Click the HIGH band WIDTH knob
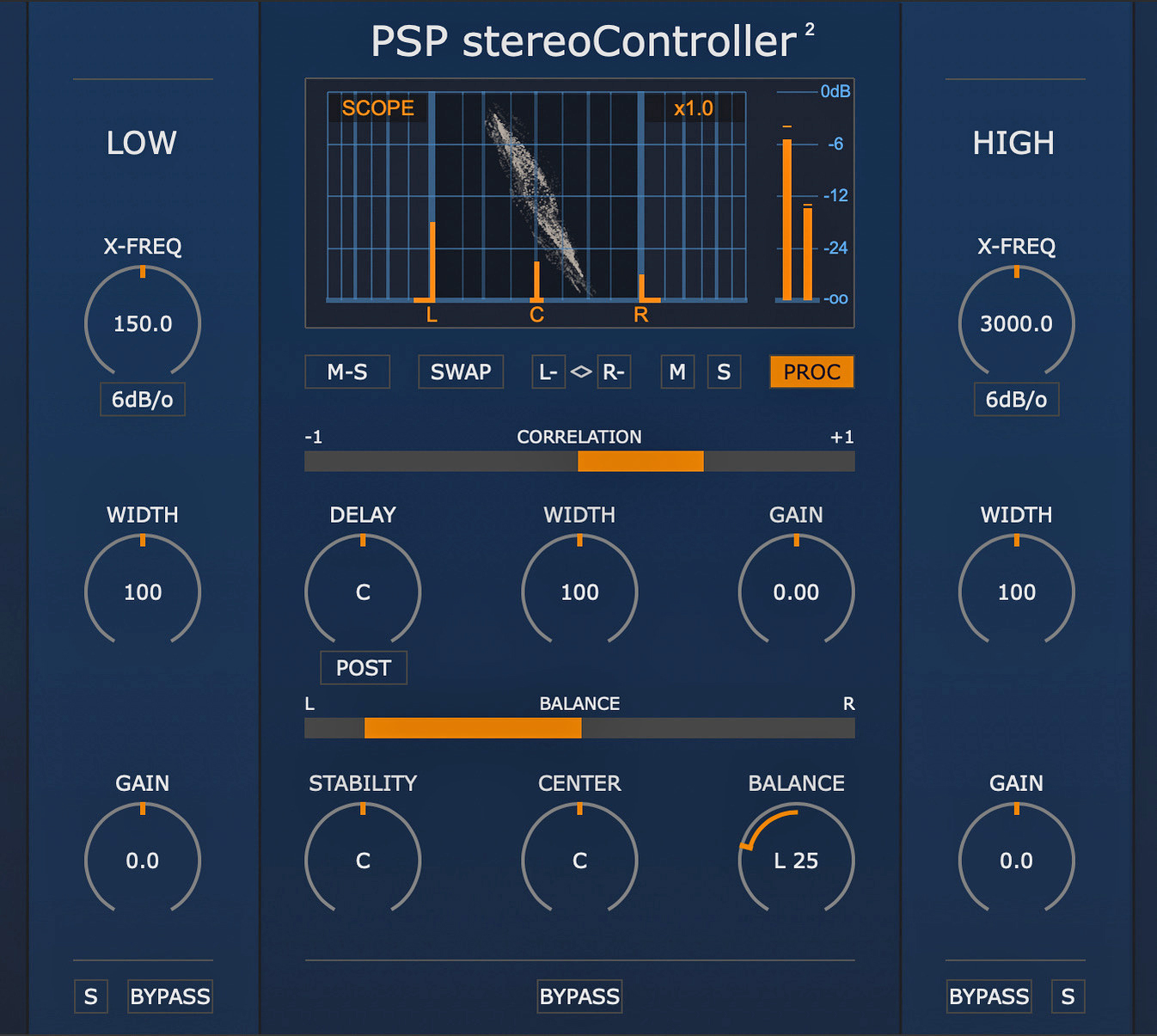1157x1036 pixels. click(1016, 592)
